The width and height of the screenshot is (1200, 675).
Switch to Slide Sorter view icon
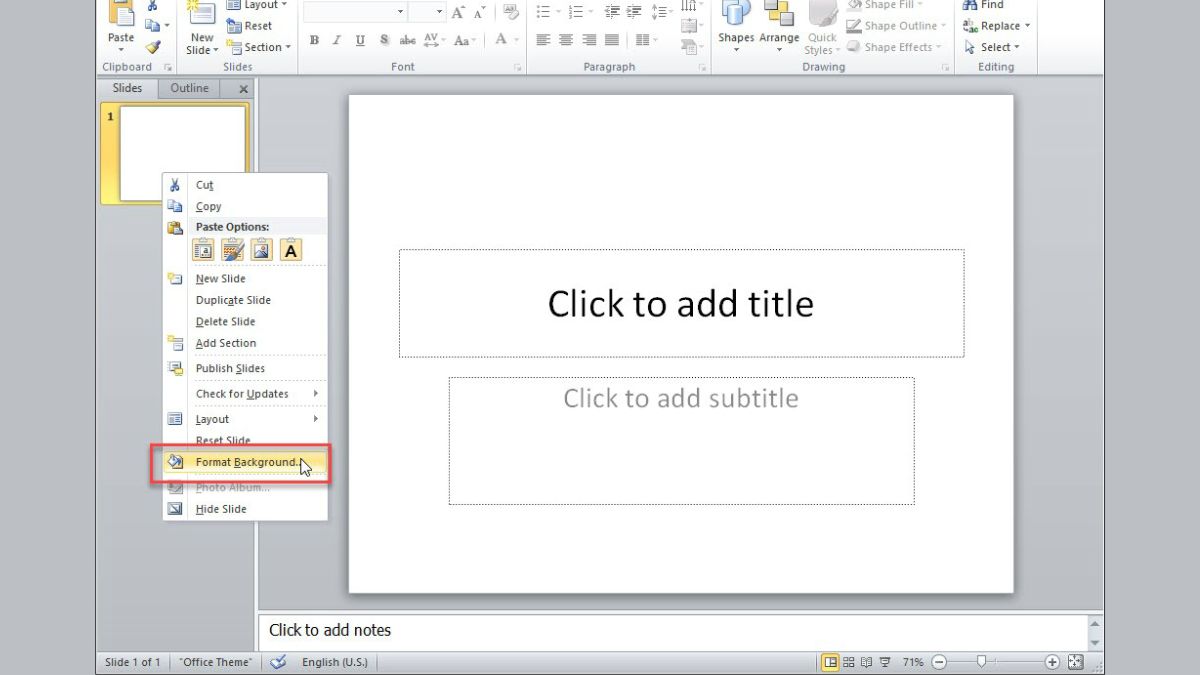click(847, 661)
